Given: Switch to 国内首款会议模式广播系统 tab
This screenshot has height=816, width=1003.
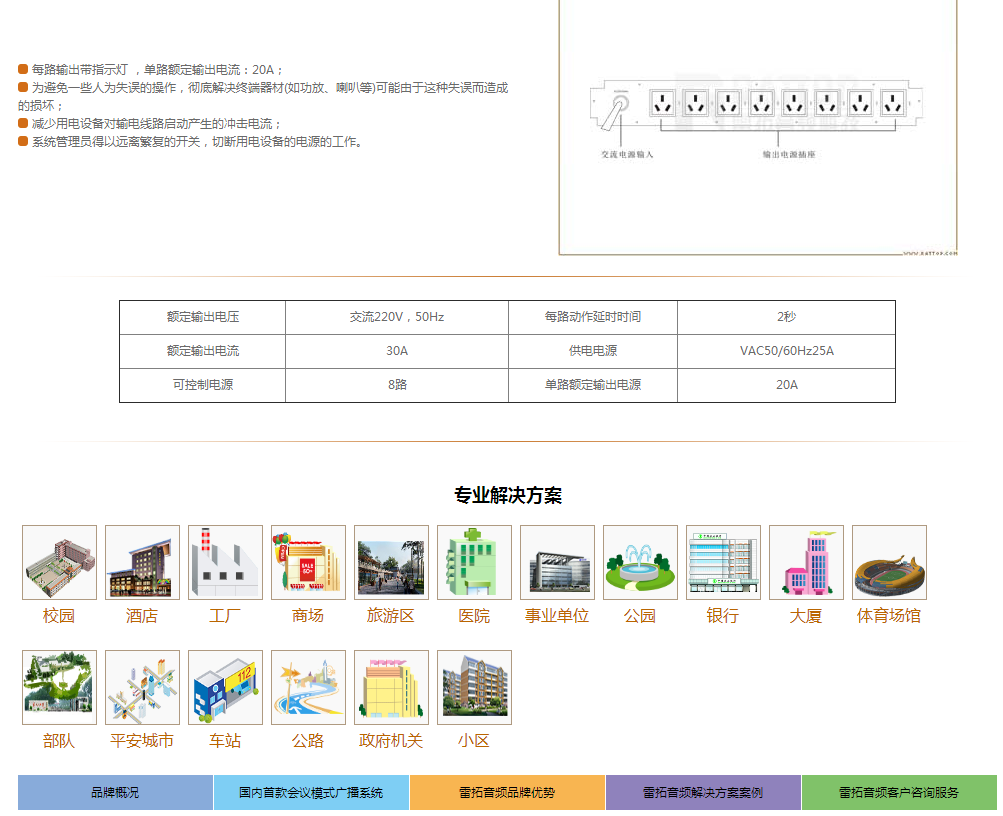Looking at the screenshot, I should pyautogui.click(x=311, y=792).
